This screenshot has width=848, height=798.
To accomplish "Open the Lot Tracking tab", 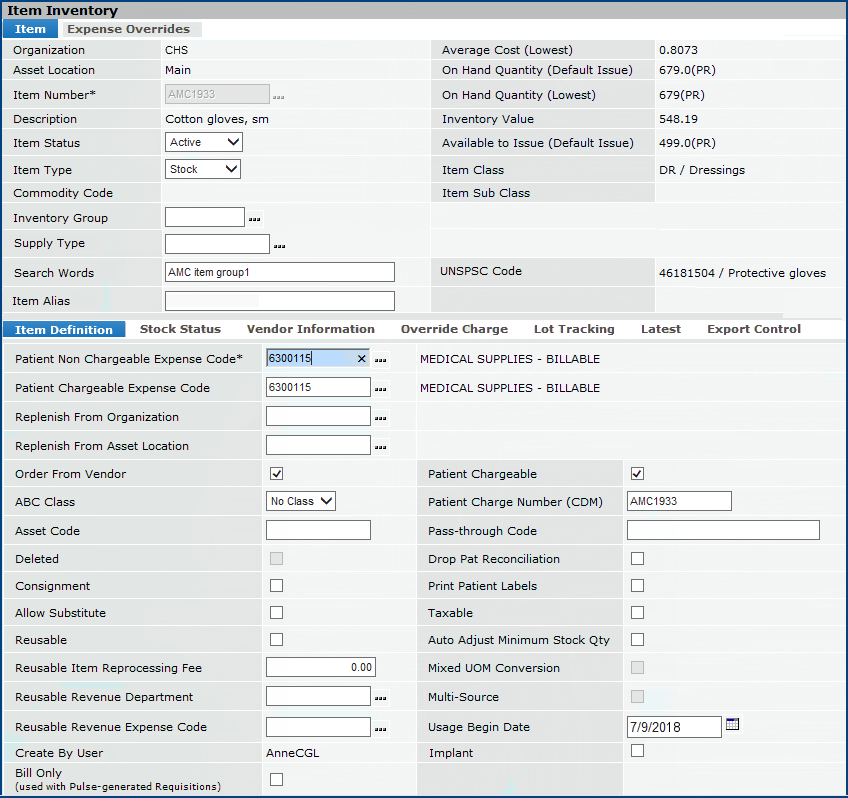I will pos(574,329).
